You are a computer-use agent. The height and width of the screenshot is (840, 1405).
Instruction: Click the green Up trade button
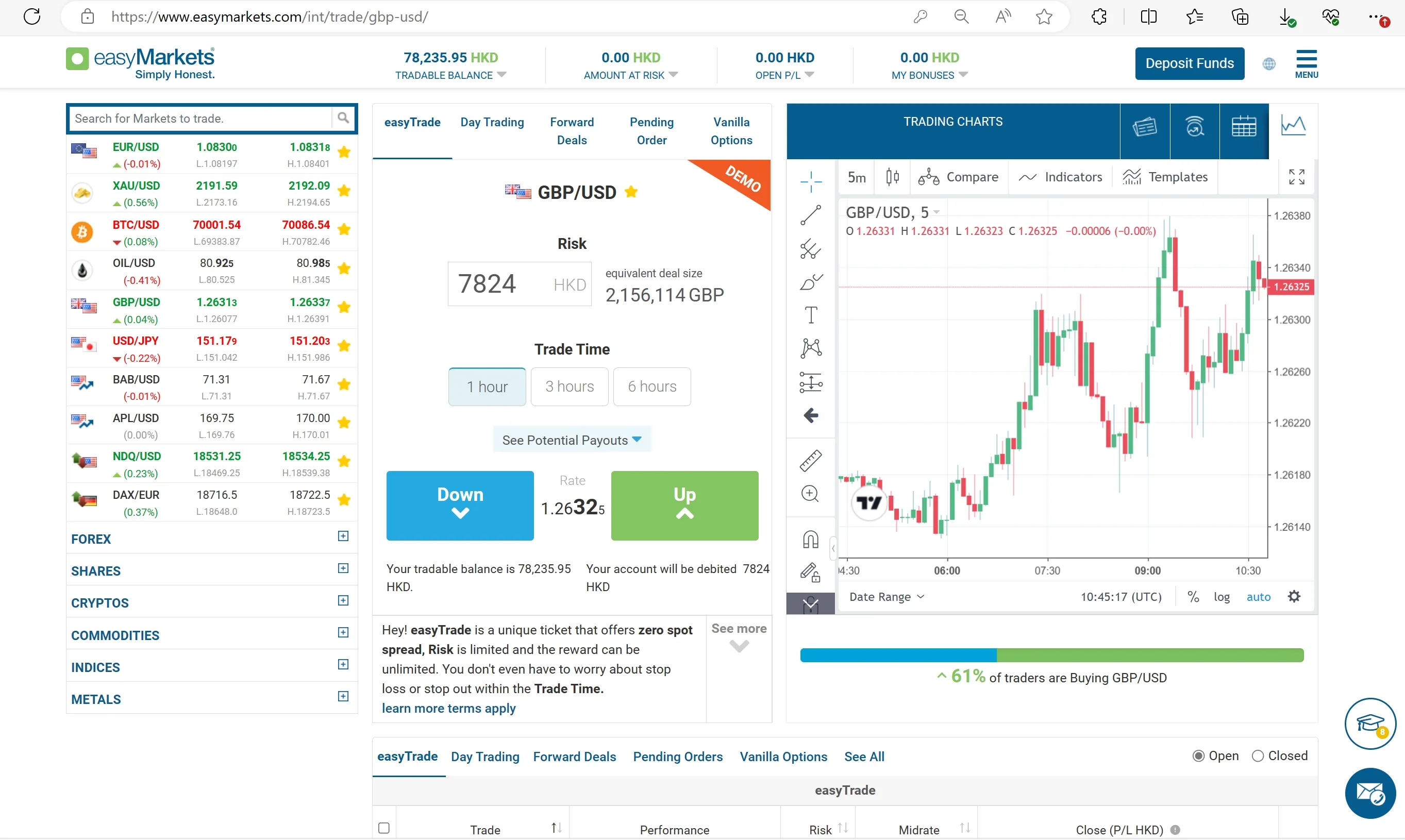pyautogui.click(x=684, y=506)
